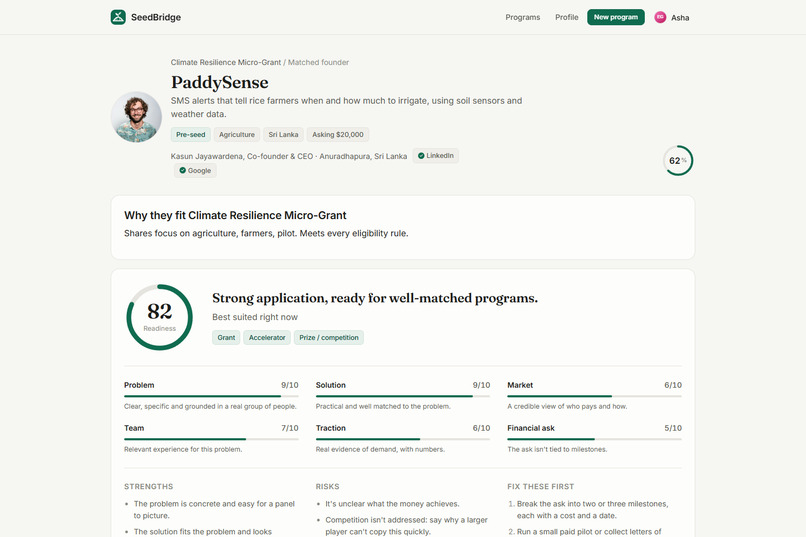The height and width of the screenshot is (537, 806).
Task: Click the New program button
Action: pos(616,17)
